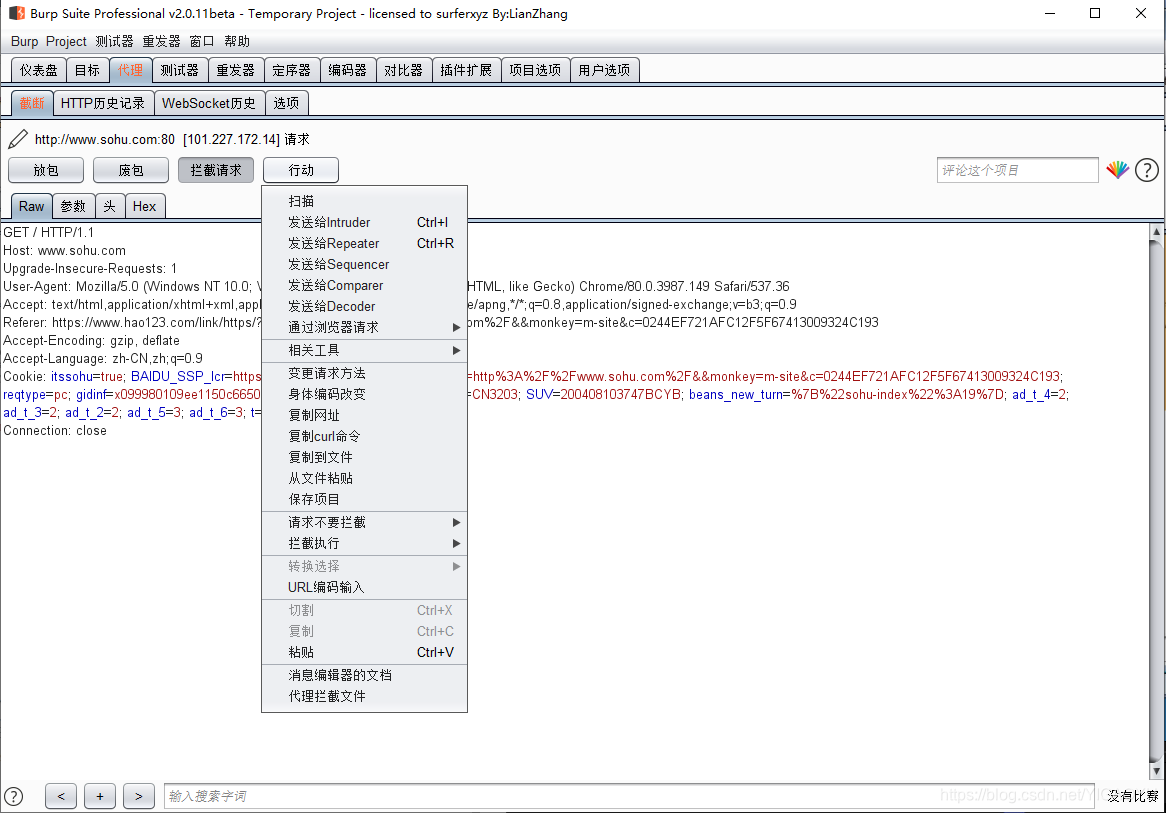1166x813 pixels.
Task: Open the 窗口 window menu
Action: [x=202, y=42]
